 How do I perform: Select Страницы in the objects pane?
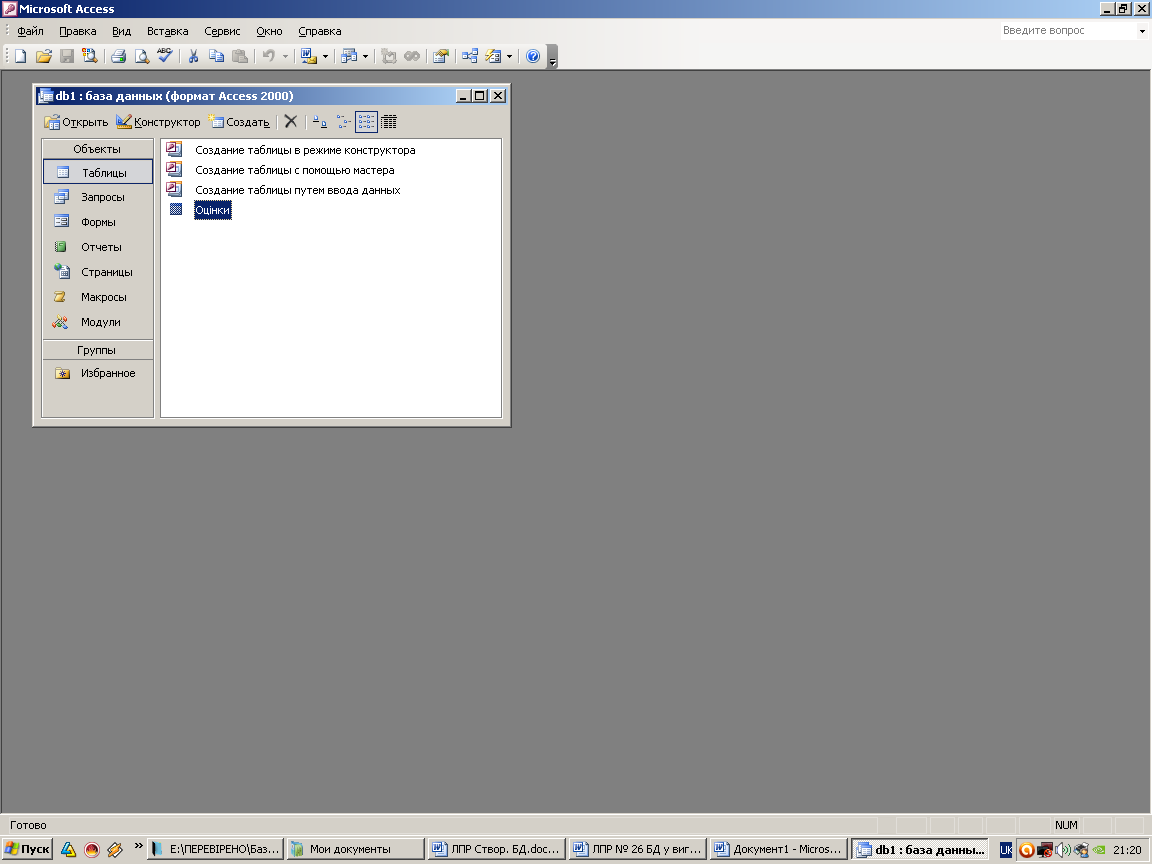[x=98, y=272]
